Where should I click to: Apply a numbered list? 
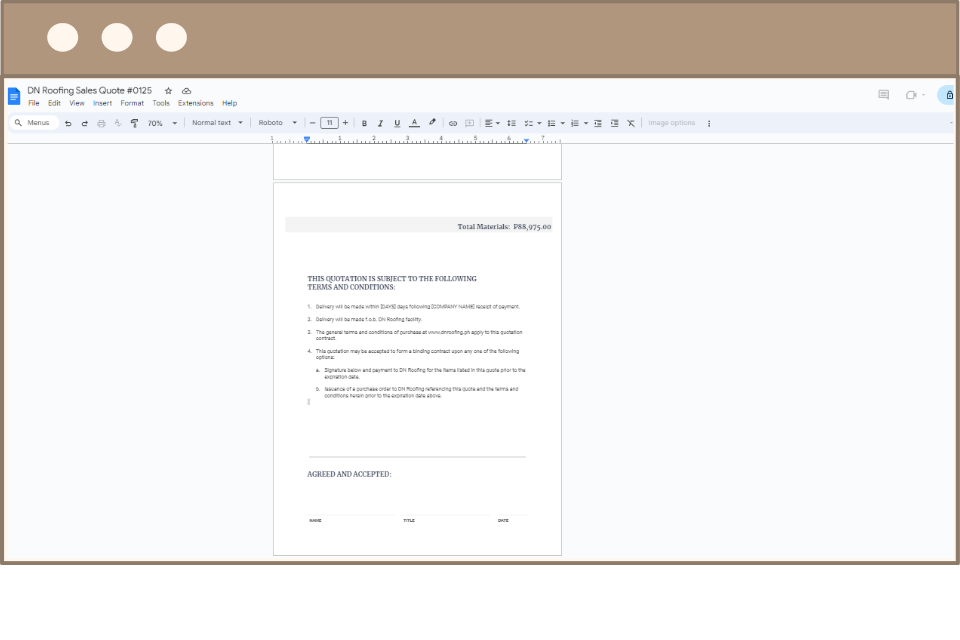pyautogui.click(x=575, y=123)
